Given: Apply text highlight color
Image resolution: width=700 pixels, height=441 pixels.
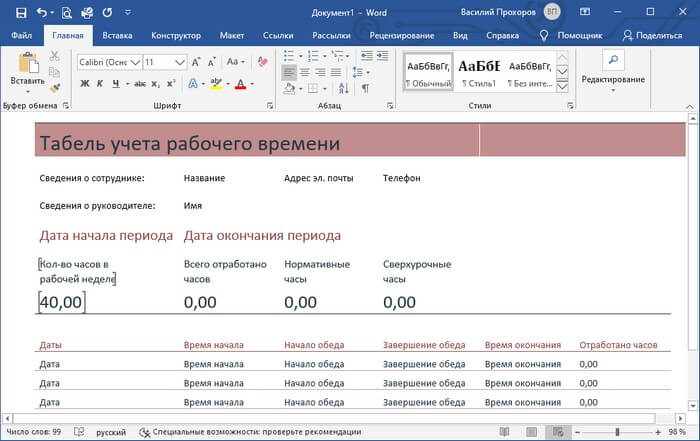Looking at the screenshot, I should 216,83.
